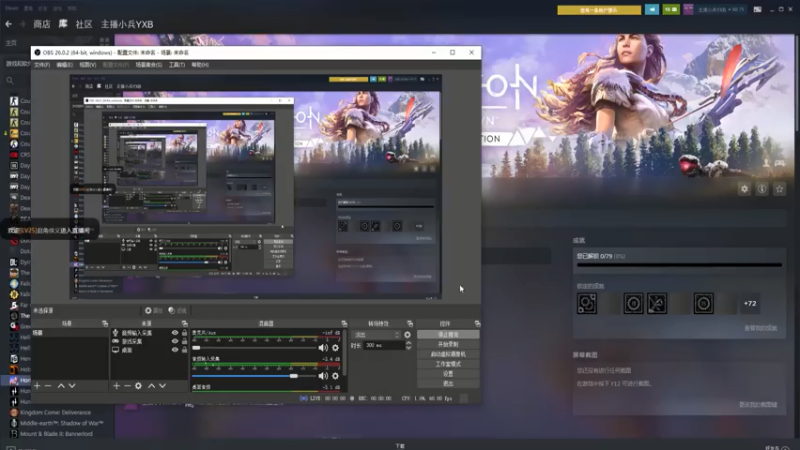Open audio input capture mixer settings gear
The width and height of the screenshot is (800, 450).
point(335,376)
